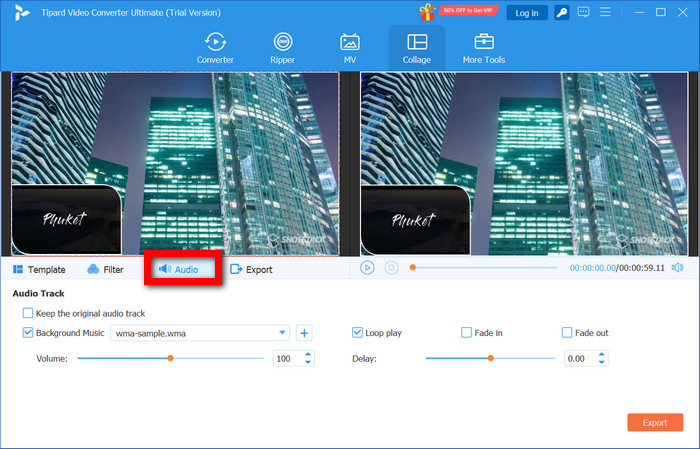Open More Tools toolbox

[x=484, y=47]
